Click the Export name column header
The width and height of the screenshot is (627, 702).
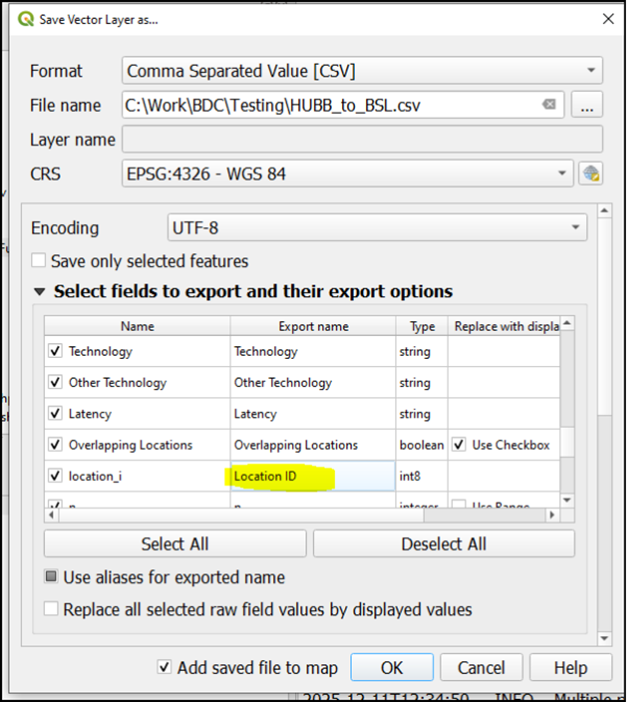click(x=312, y=326)
